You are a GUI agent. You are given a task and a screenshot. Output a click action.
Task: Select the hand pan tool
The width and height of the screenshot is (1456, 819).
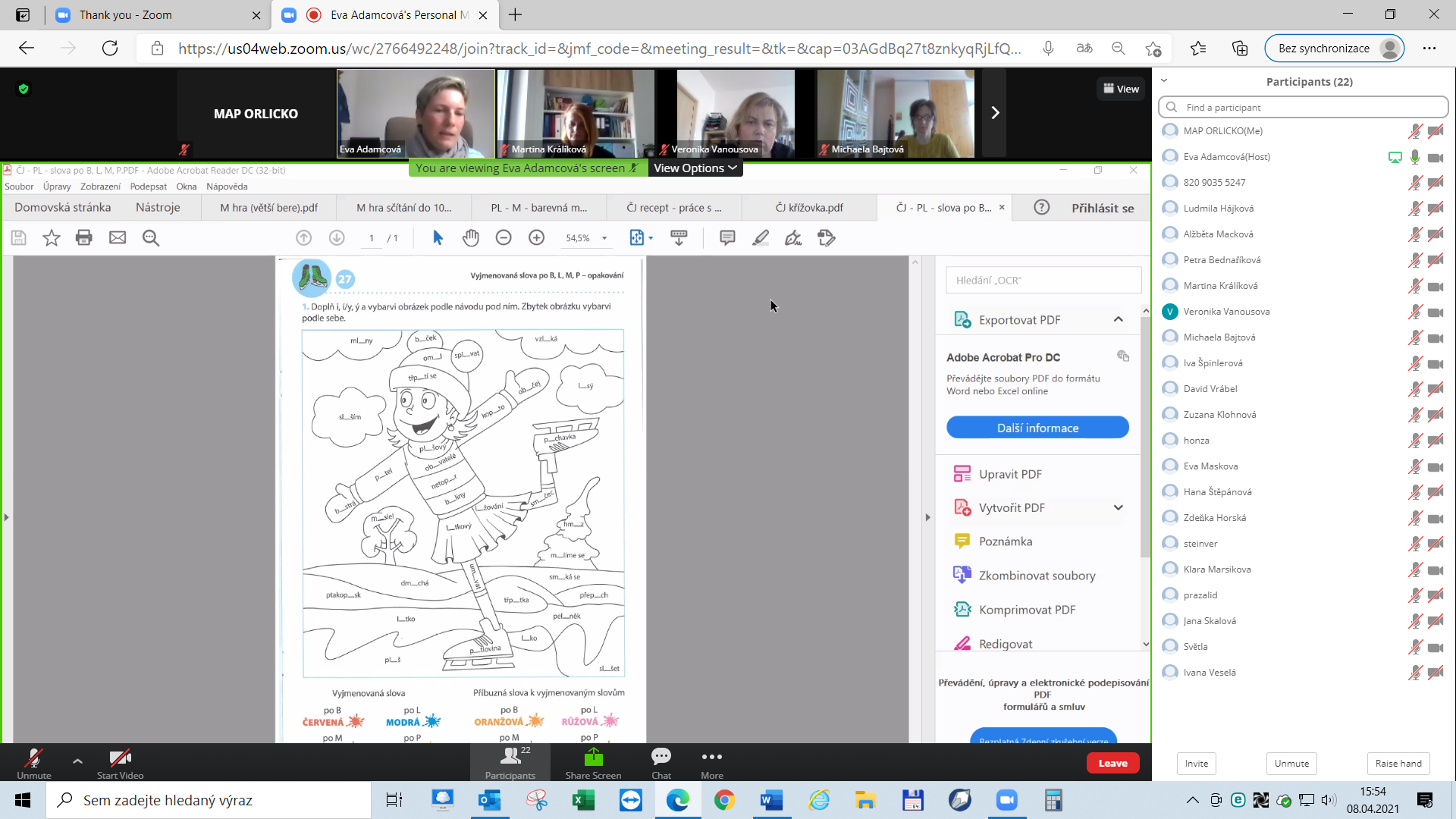[x=471, y=238]
